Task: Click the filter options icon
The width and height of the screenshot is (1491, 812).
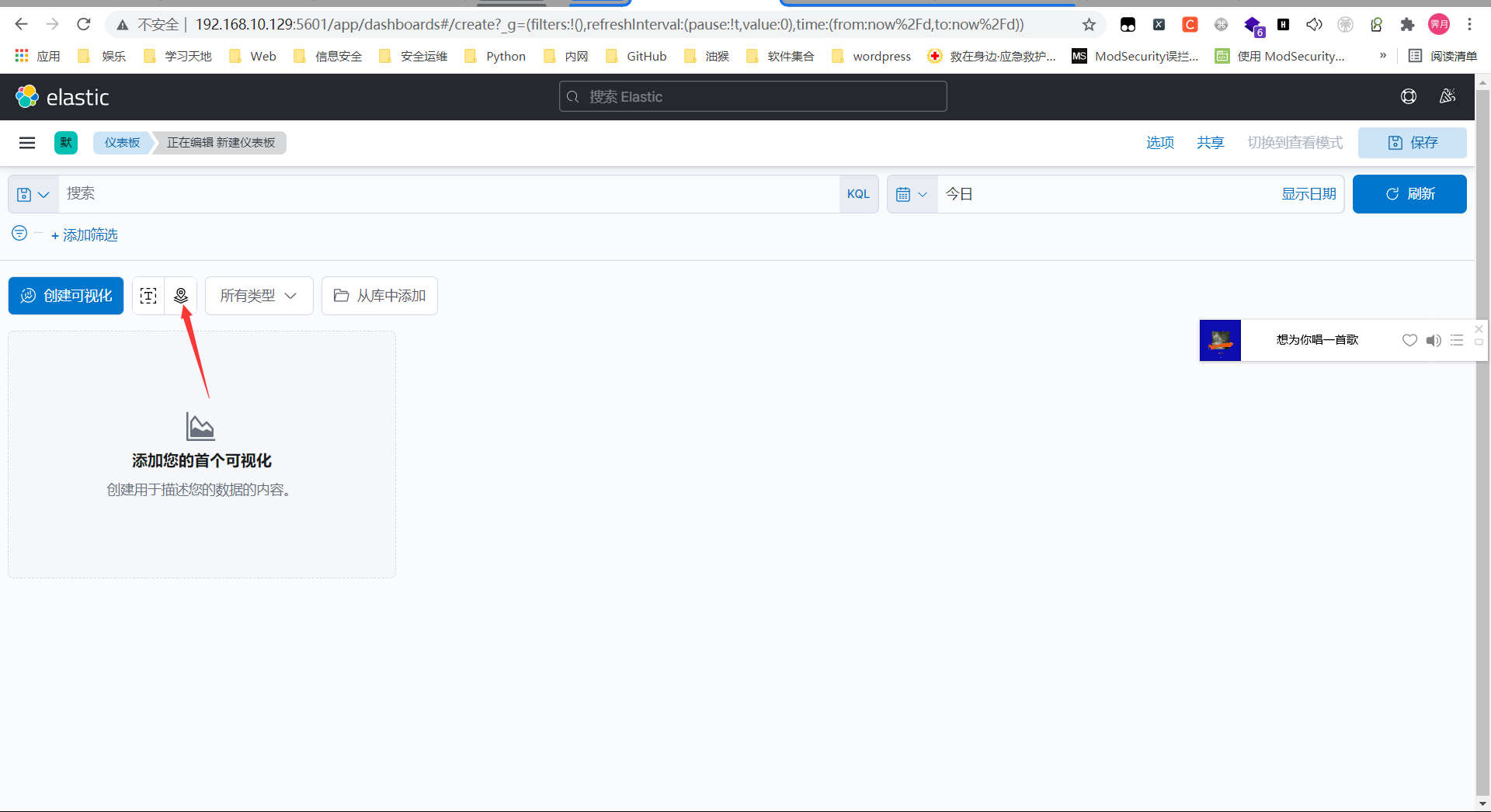Action: click(x=19, y=234)
